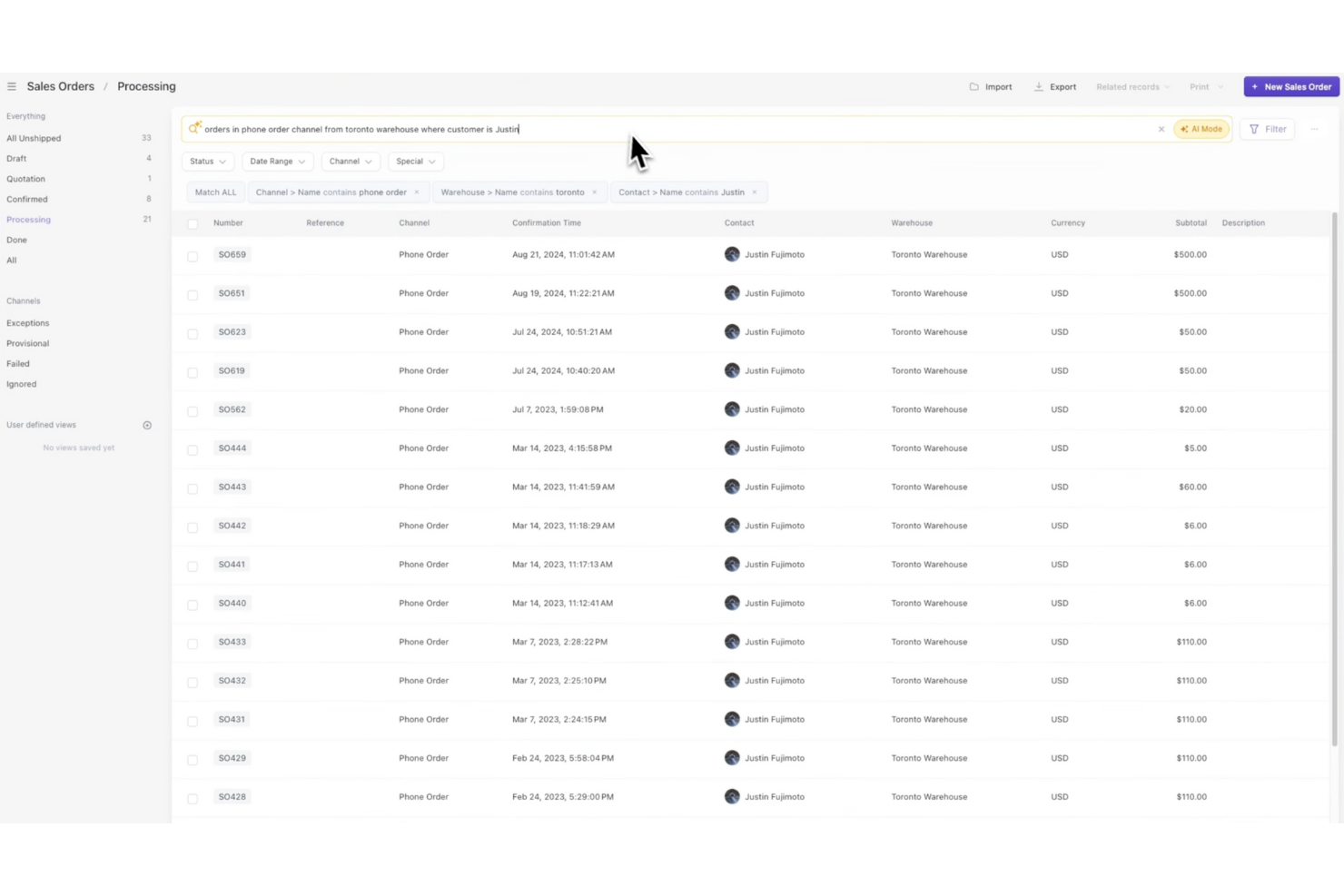Check the checkbox for order SO623
This screenshot has height=896, width=1344.
coord(193,333)
